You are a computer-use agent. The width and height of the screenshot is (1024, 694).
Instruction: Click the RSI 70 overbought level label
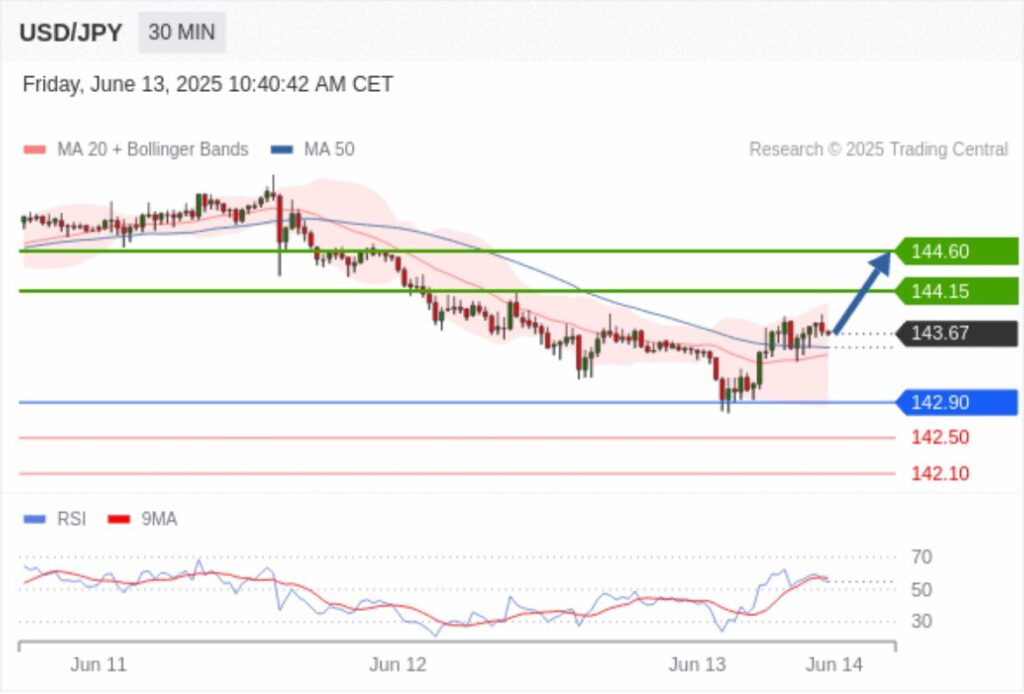click(922, 557)
